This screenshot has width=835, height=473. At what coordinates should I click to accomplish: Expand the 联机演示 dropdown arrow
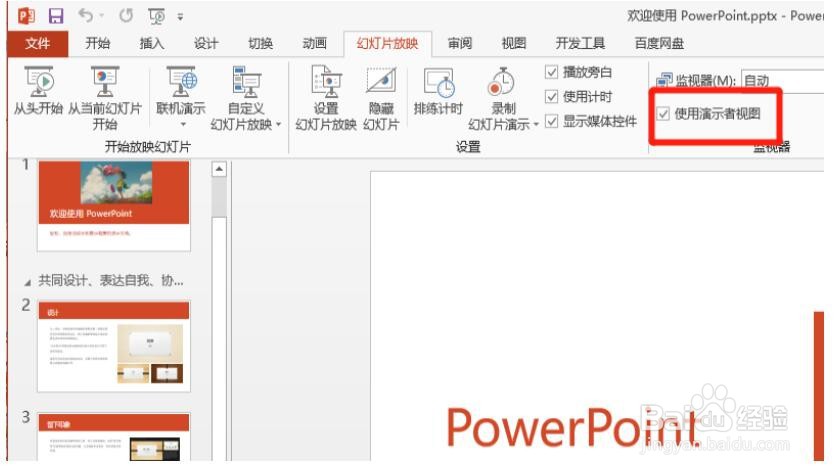(183, 125)
